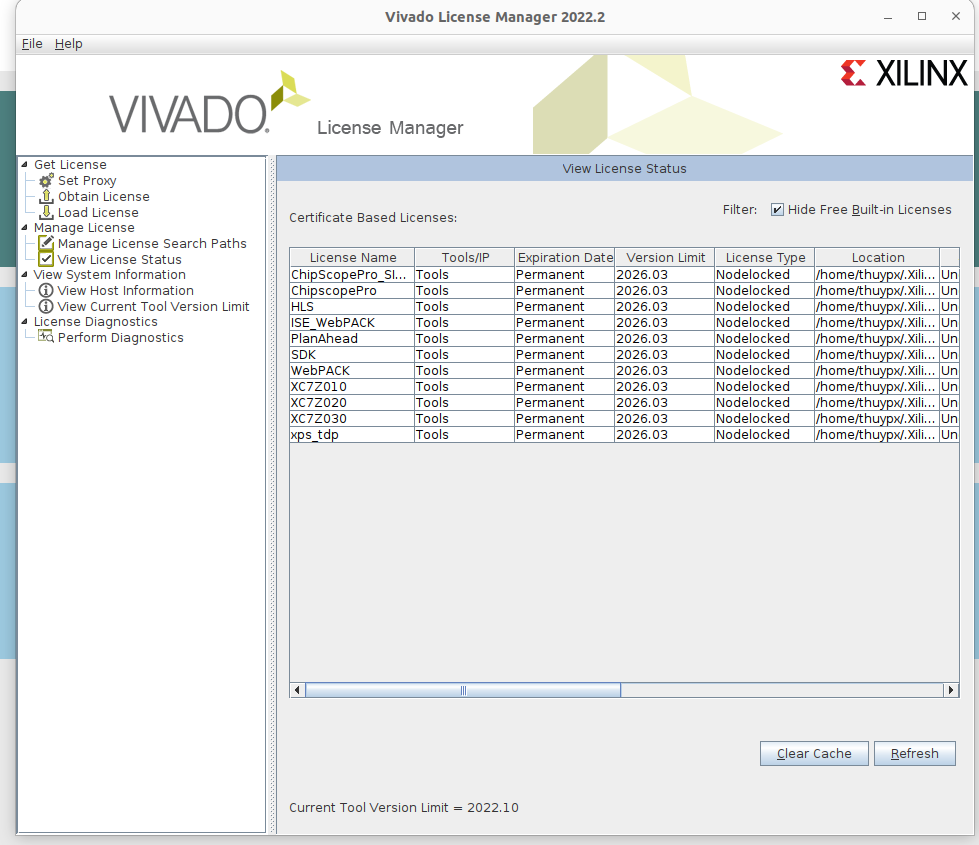Click the View License Status checkmark icon
The width and height of the screenshot is (979, 845).
46,259
